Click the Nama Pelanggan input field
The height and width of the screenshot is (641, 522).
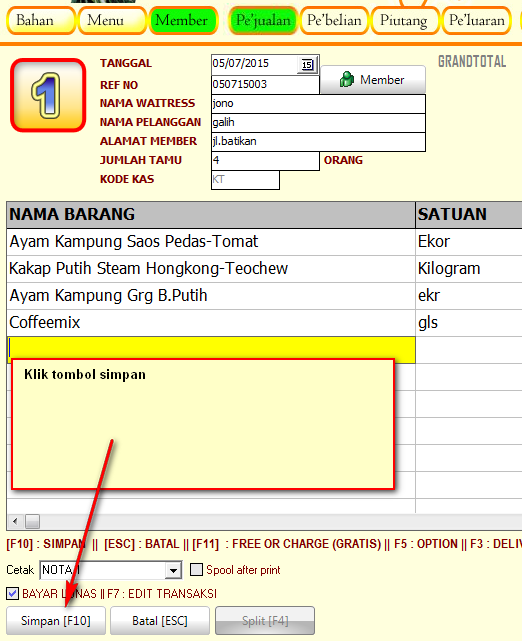318,122
